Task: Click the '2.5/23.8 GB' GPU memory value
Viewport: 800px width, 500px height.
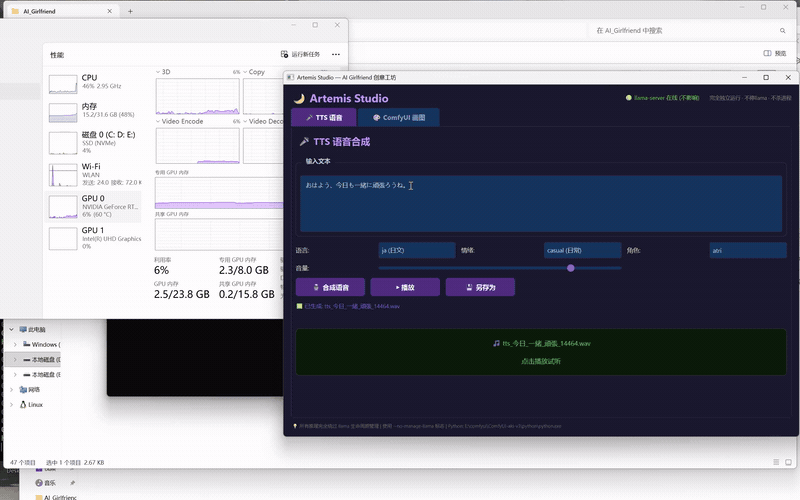Action: point(182,294)
